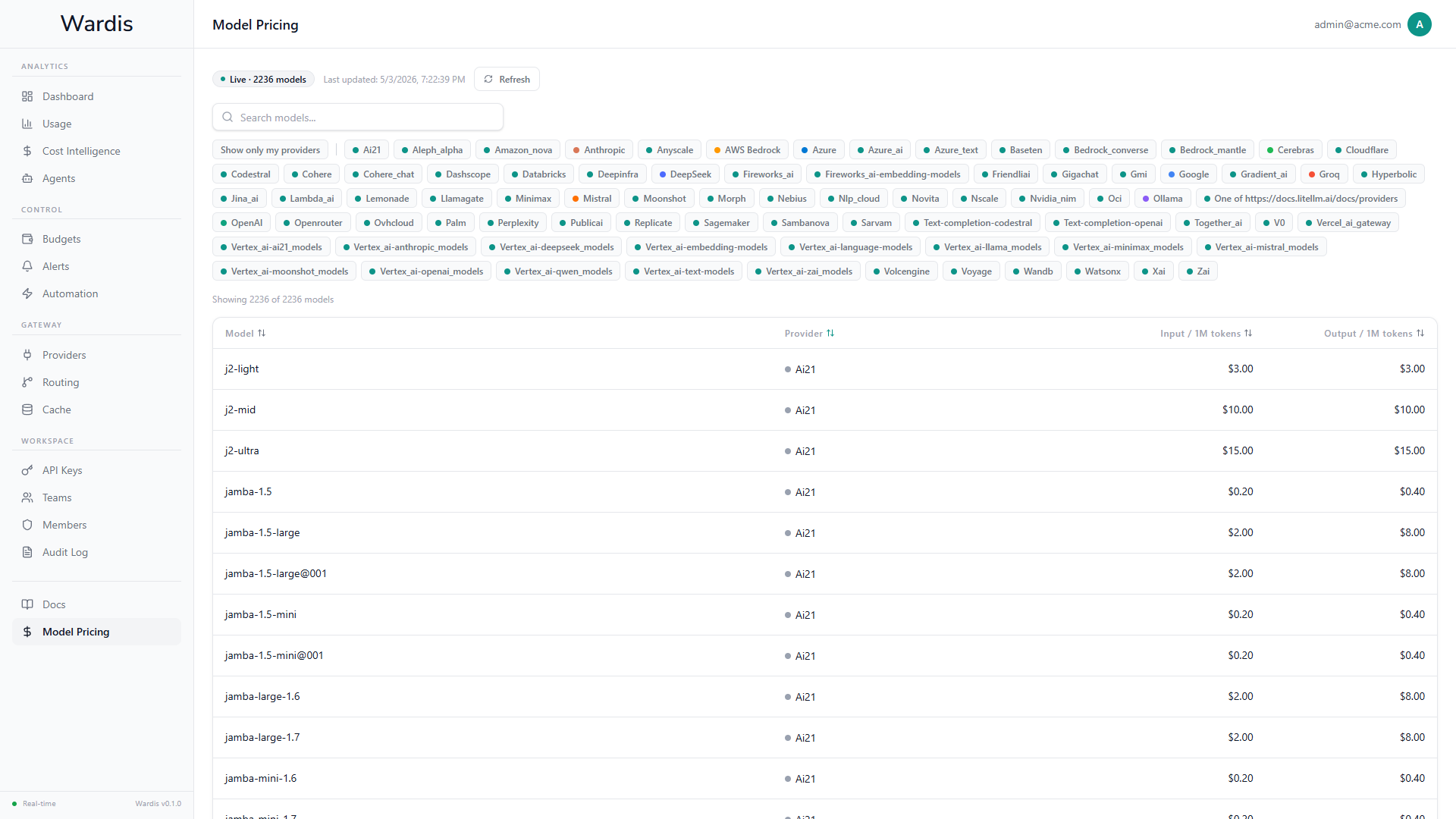Toggle the AWS Bedrock filter chip
The width and height of the screenshot is (1456, 819).
[747, 150]
